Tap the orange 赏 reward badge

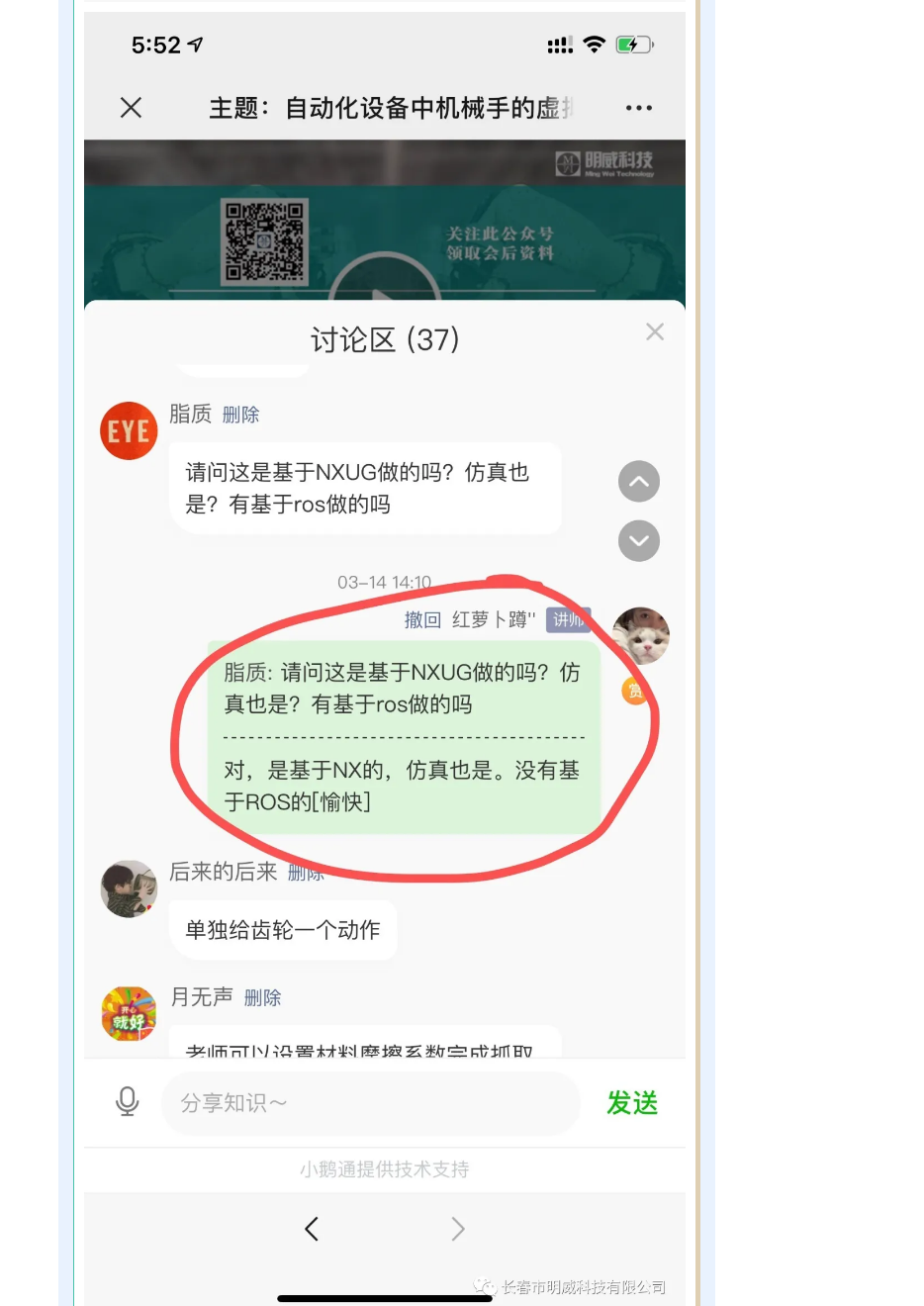coord(634,692)
